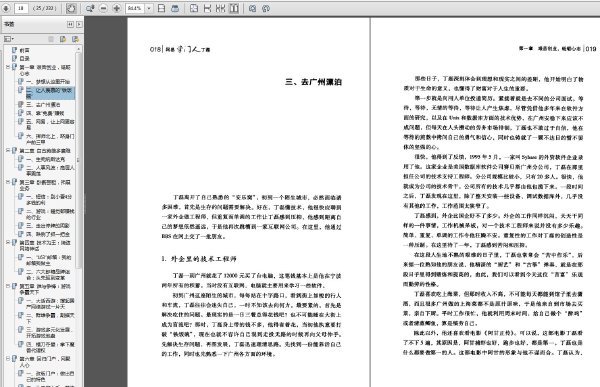
Task: Rotate view clockwise icon
Action: (266, 8)
